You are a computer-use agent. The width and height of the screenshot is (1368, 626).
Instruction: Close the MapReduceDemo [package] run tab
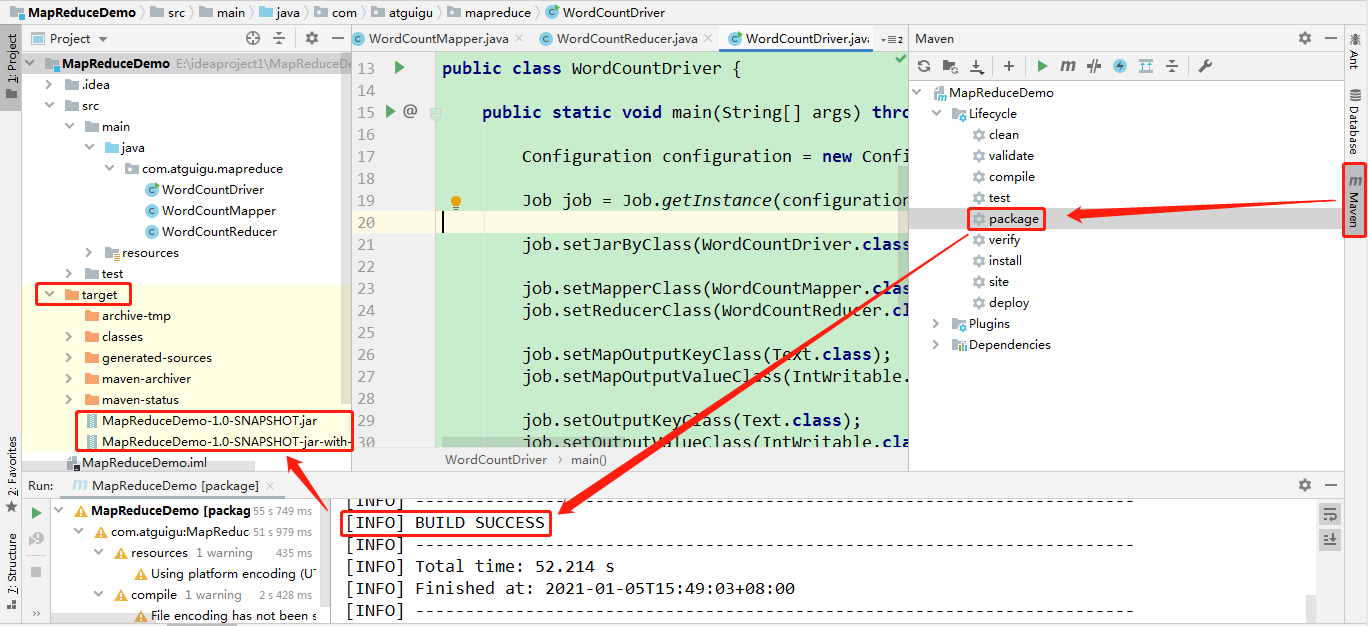click(271, 486)
